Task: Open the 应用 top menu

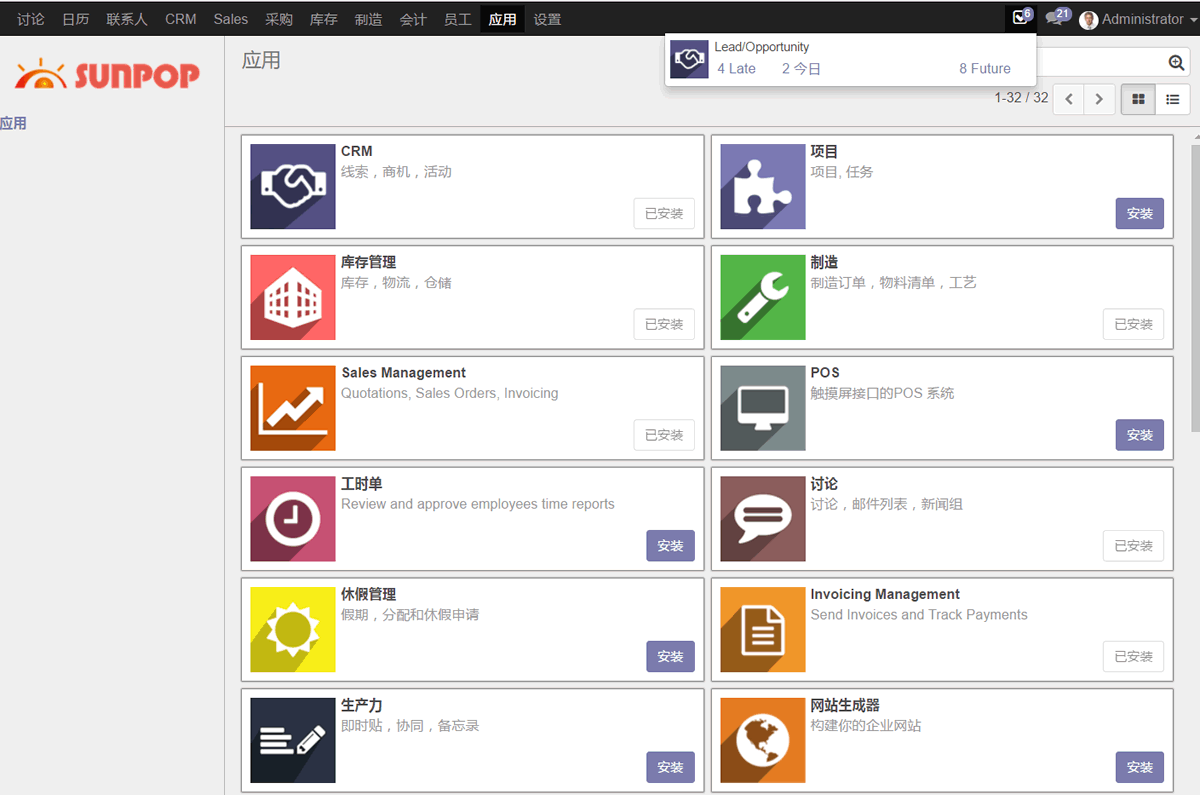Action: [503, 19]
